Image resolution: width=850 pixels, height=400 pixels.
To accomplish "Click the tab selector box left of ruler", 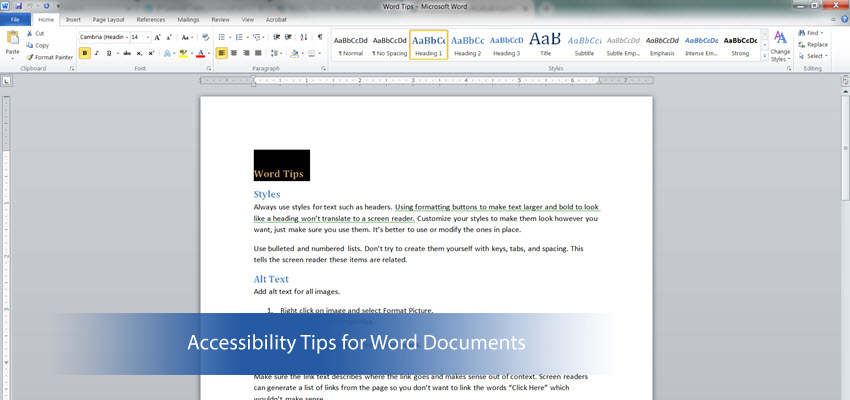I will click(x=7, y=81).
